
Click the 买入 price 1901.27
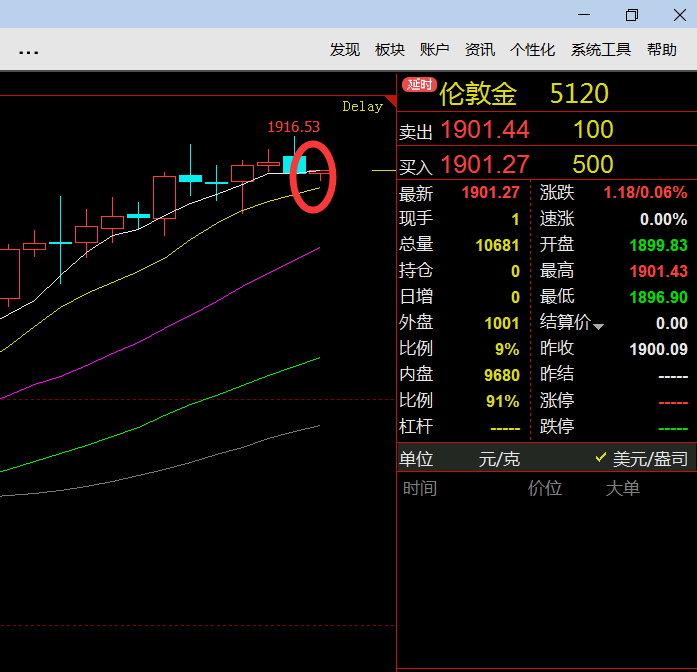485,164
